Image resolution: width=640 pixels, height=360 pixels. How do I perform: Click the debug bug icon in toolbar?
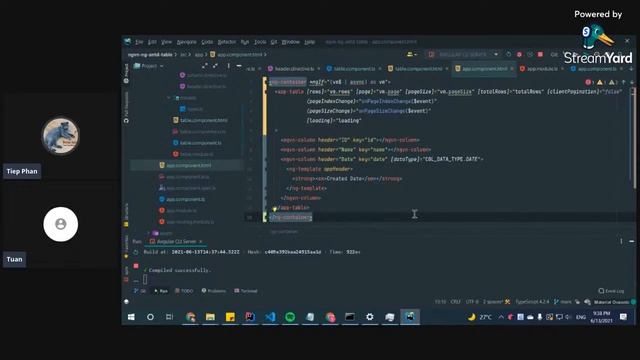pyautogui.click(x=519, y=54)
